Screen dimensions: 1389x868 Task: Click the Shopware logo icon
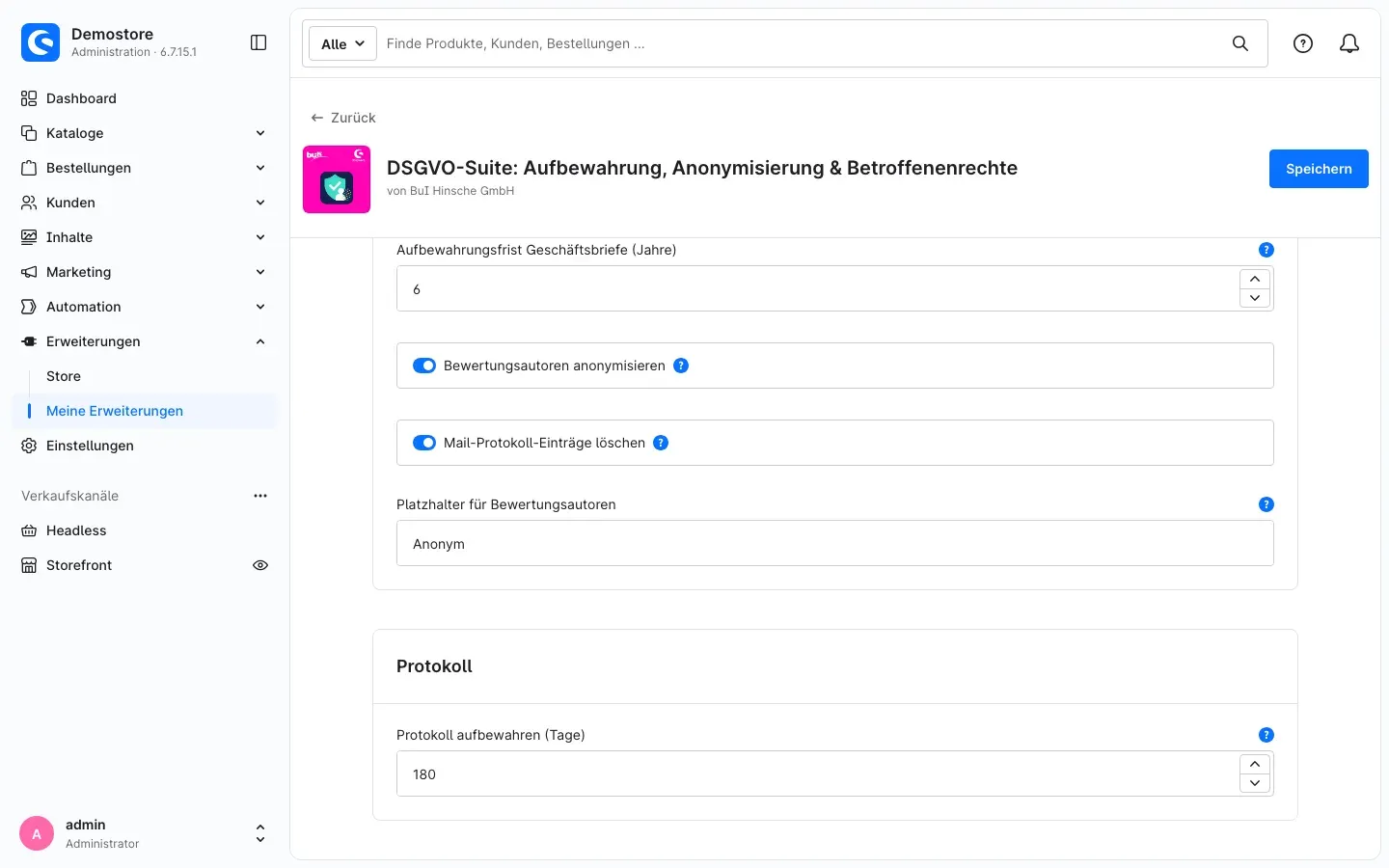[41, 42]
